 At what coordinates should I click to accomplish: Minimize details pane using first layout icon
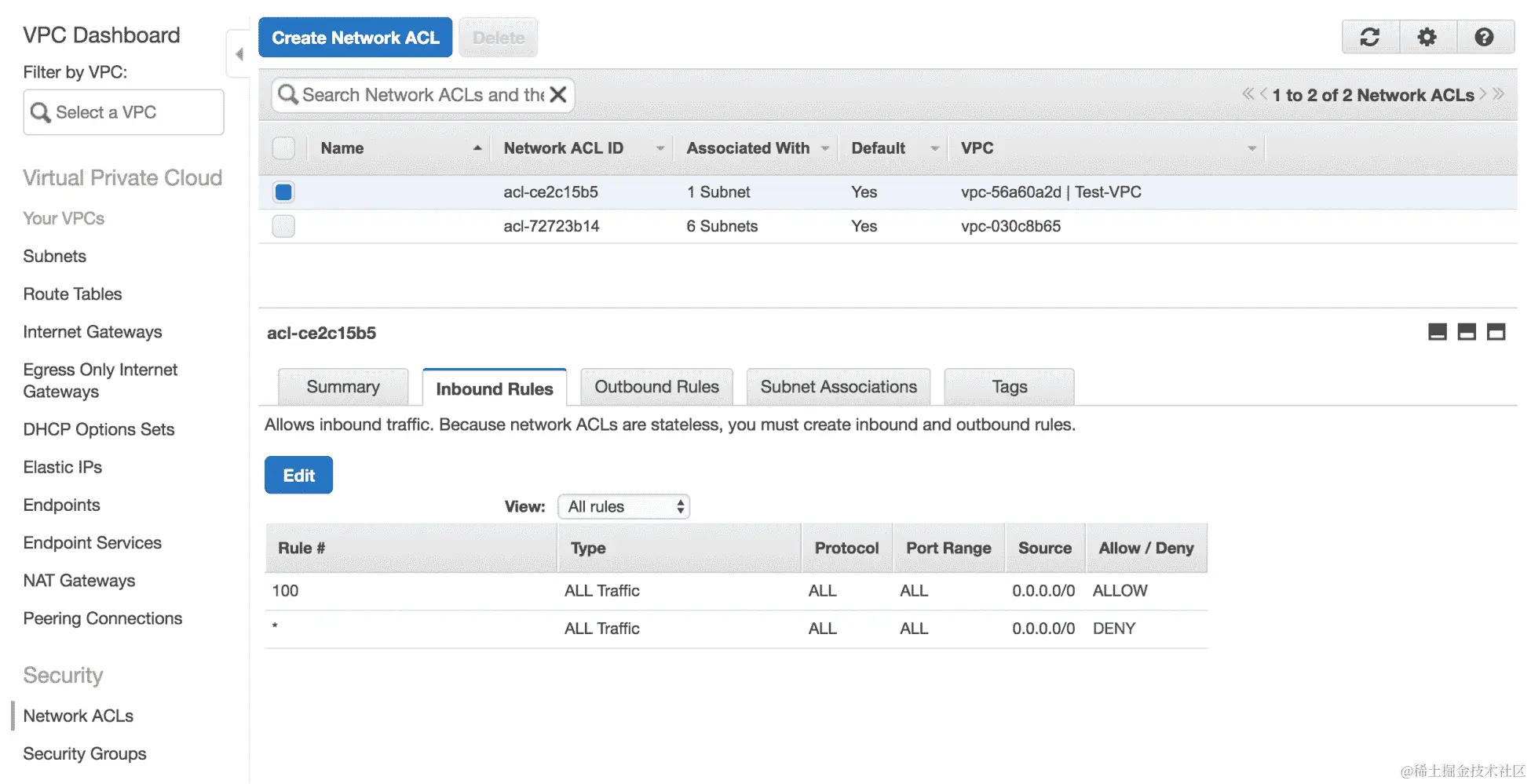pyautogui.click(x=1437, y=332)
